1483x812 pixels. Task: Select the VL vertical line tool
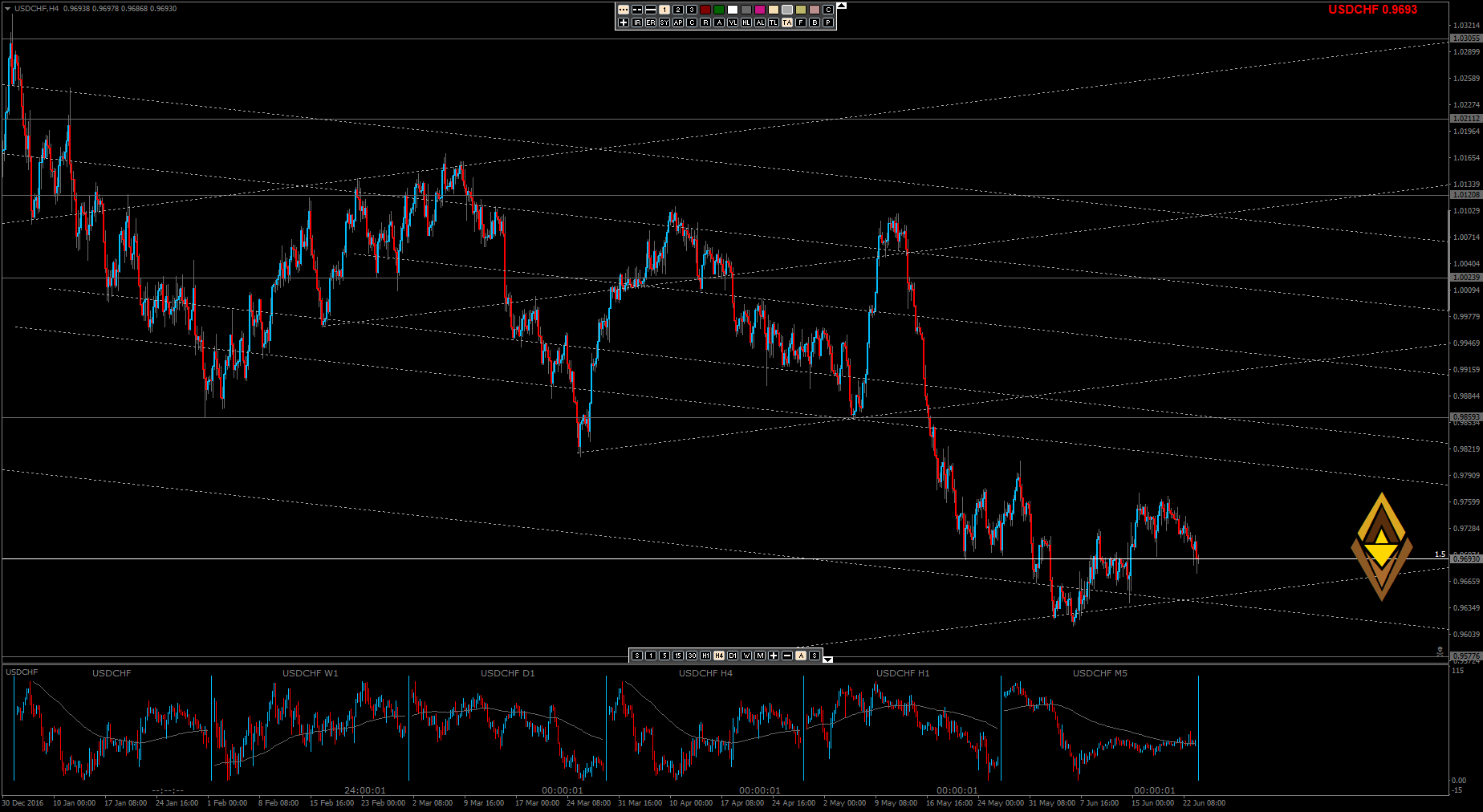[x=733, y=22]
